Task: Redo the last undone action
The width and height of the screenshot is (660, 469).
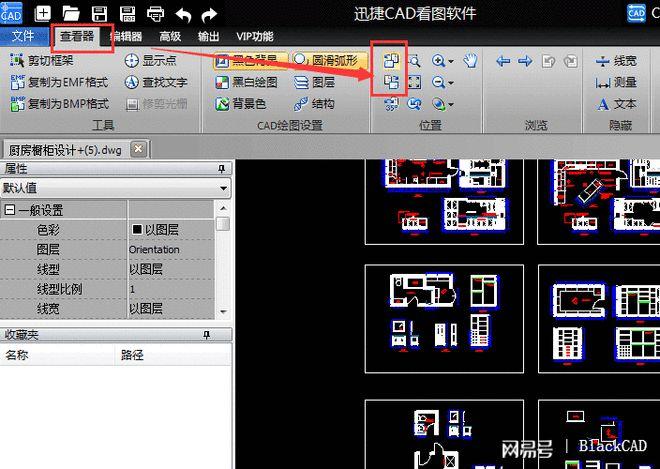Action: pos(209,15)
